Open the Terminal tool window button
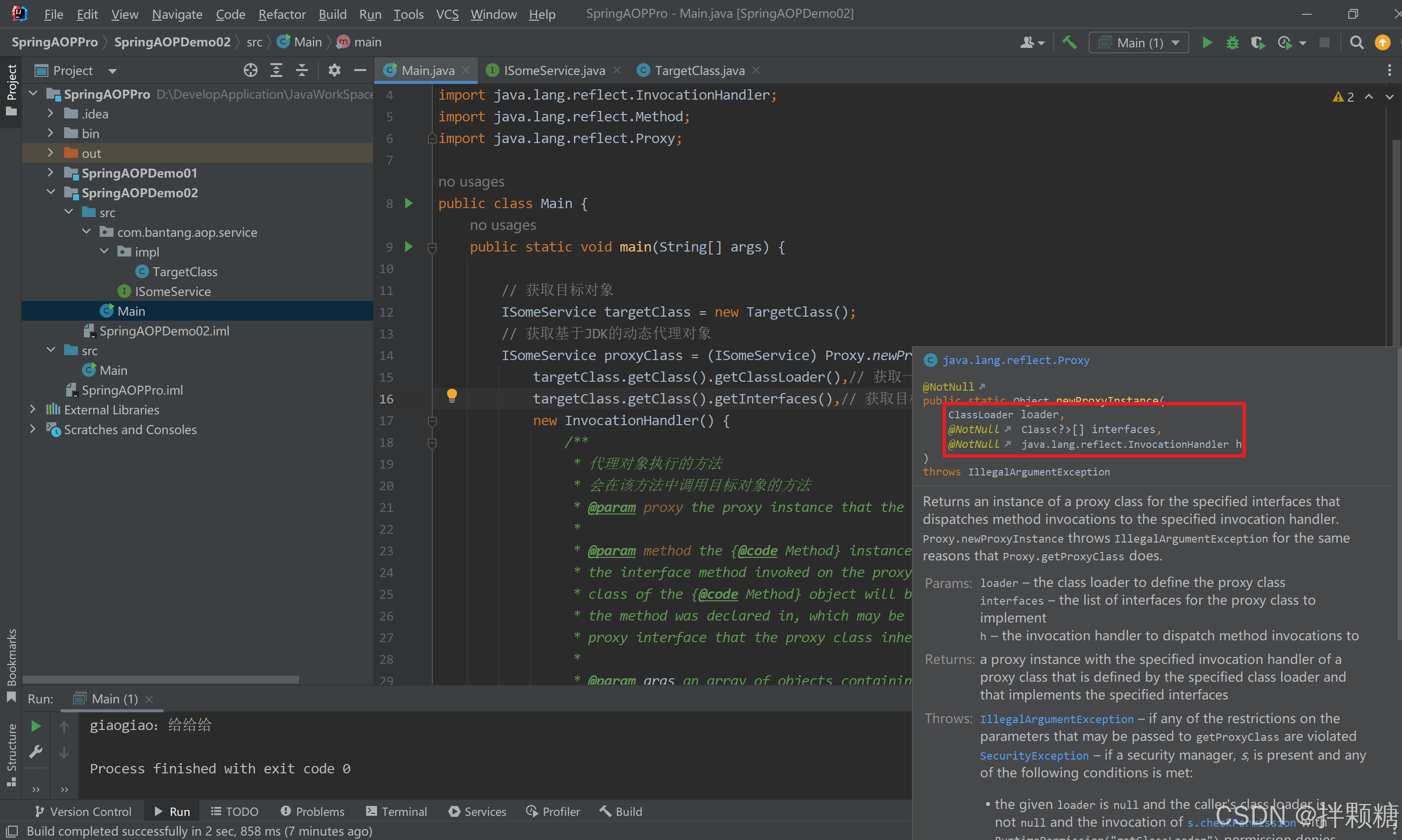This screenshot has height=840, width=1402. pos(396,811)
